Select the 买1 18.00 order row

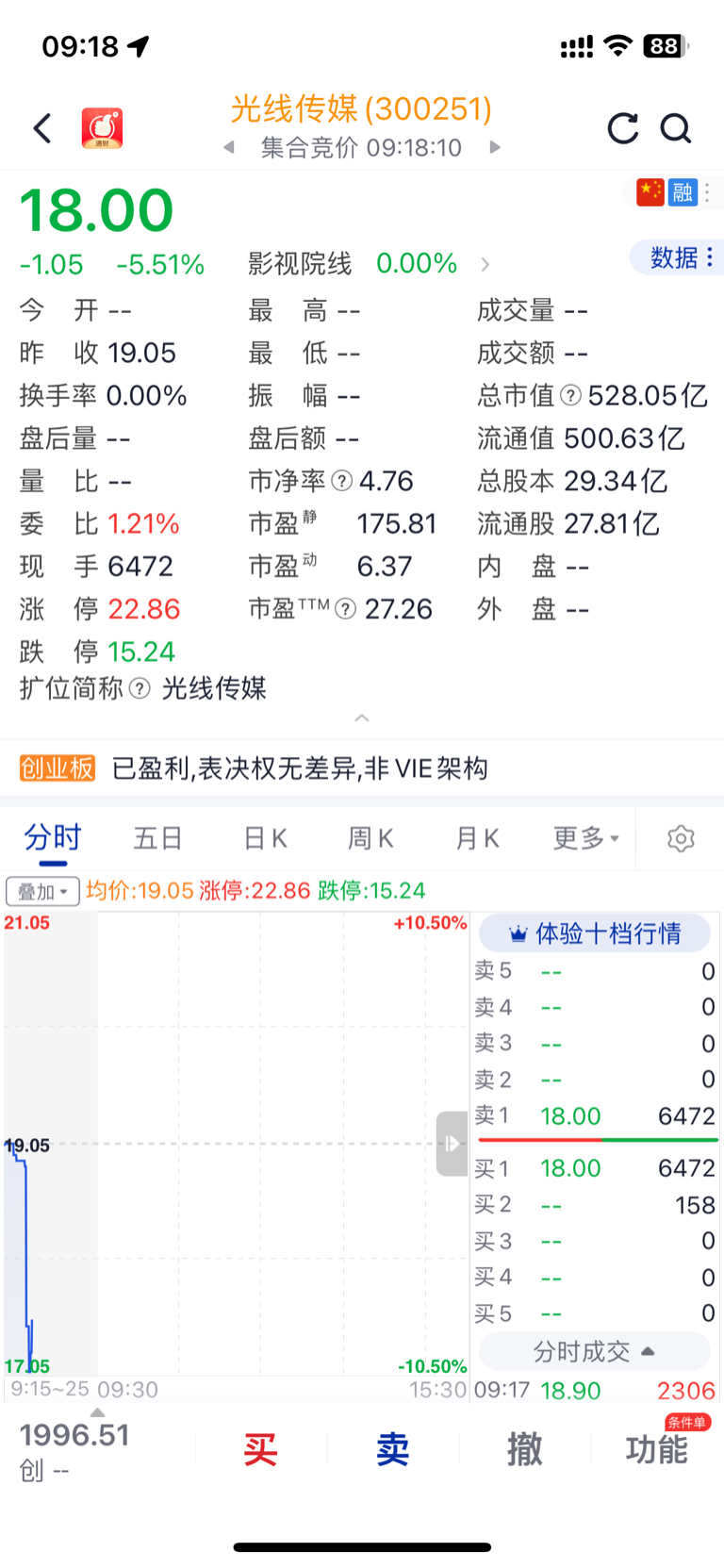pyautogui.click(x=595, y=1168)
